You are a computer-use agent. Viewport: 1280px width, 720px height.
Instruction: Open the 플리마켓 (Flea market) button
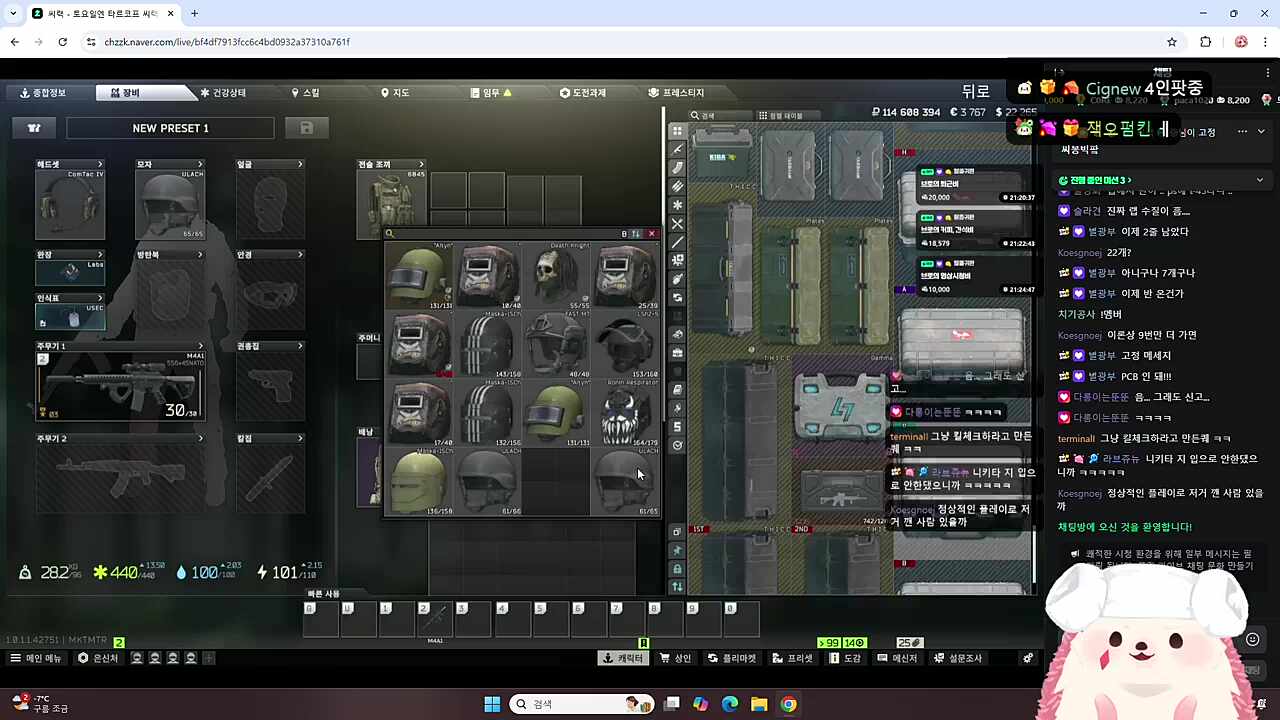(x=732, y=658)
